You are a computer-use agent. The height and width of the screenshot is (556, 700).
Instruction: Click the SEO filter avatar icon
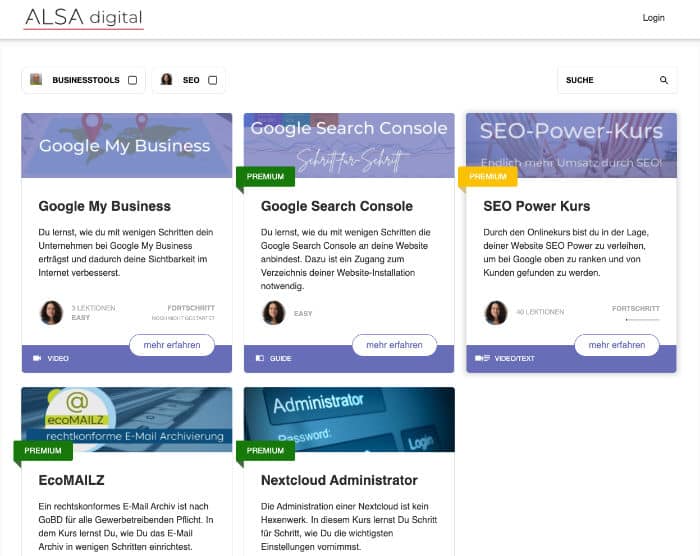pos(167,79)
